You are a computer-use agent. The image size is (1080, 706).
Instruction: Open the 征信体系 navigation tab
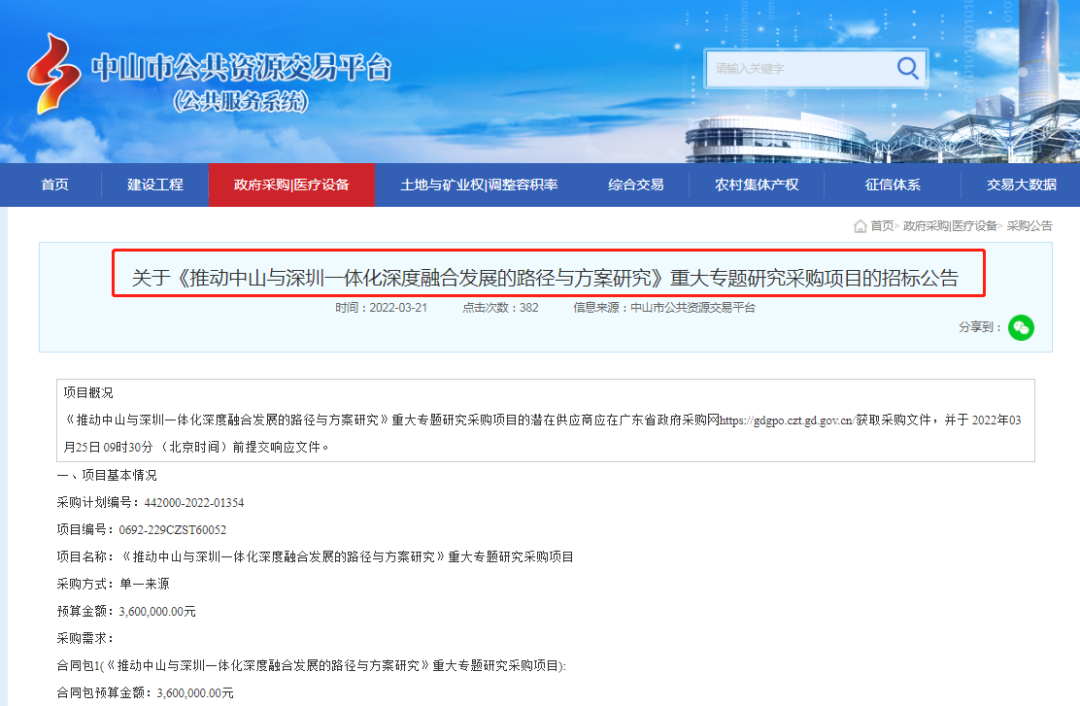coord(893,185)
